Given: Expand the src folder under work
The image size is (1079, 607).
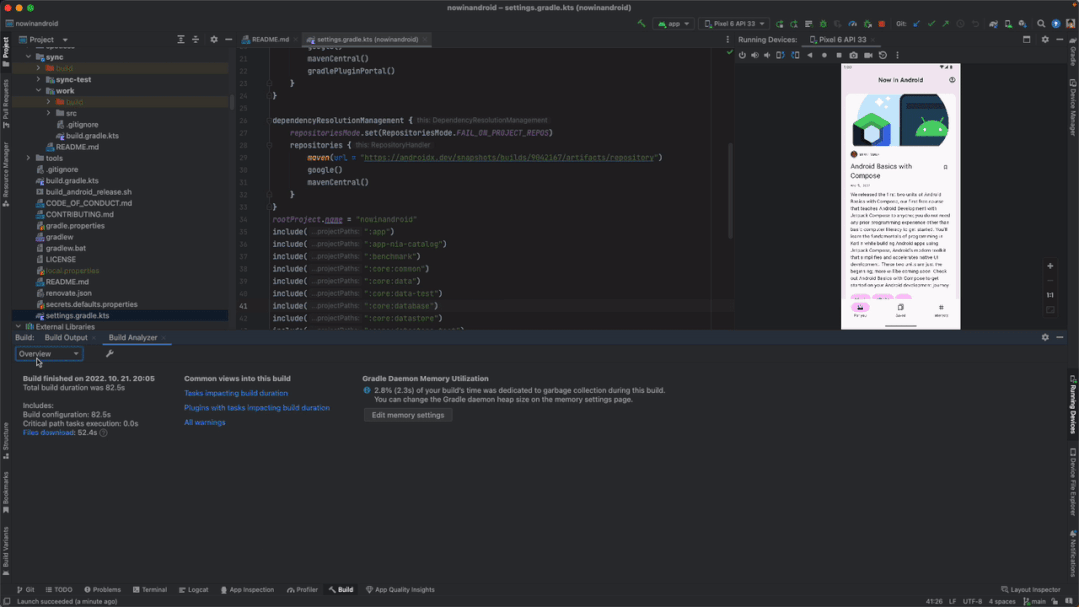Looking at the screenshot, I should [48, 113].
